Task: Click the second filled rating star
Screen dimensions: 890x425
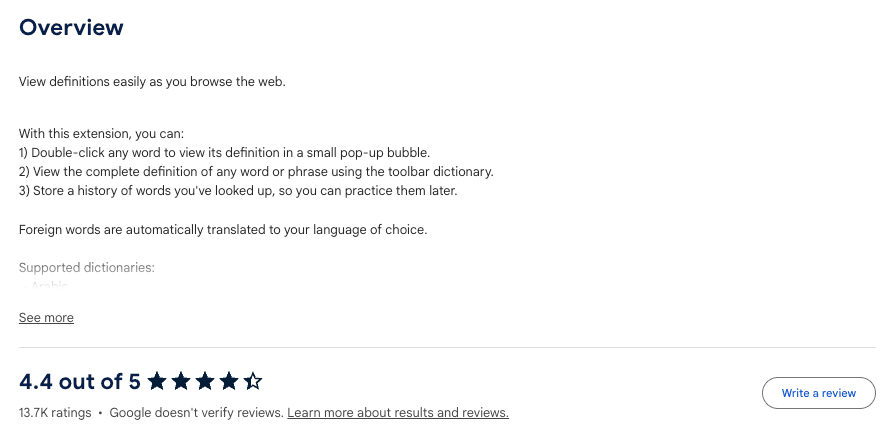Action: (x=181, y=381)
